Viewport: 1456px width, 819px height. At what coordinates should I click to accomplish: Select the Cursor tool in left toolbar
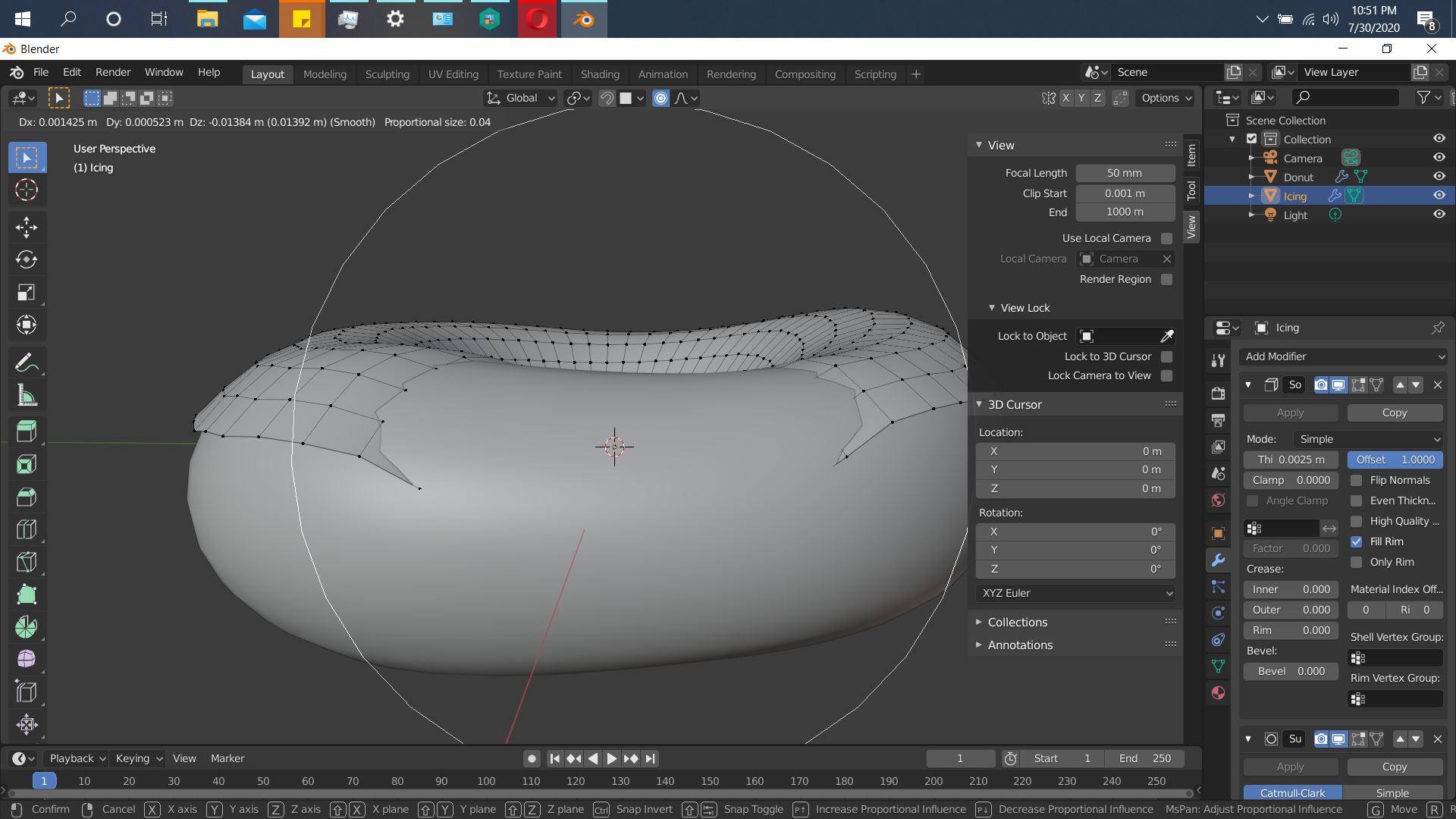point(27,190)
